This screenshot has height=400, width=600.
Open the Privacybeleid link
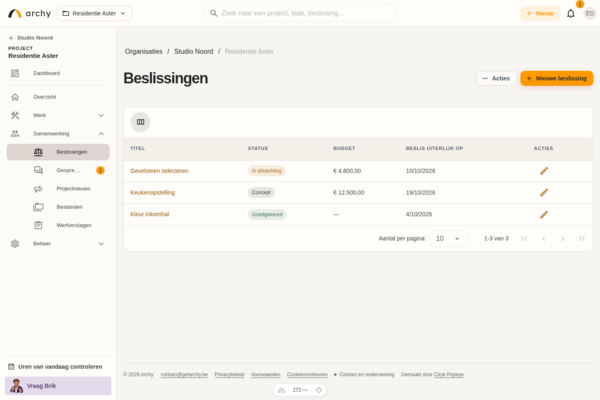pyautogui.click(x=229, y=375)
